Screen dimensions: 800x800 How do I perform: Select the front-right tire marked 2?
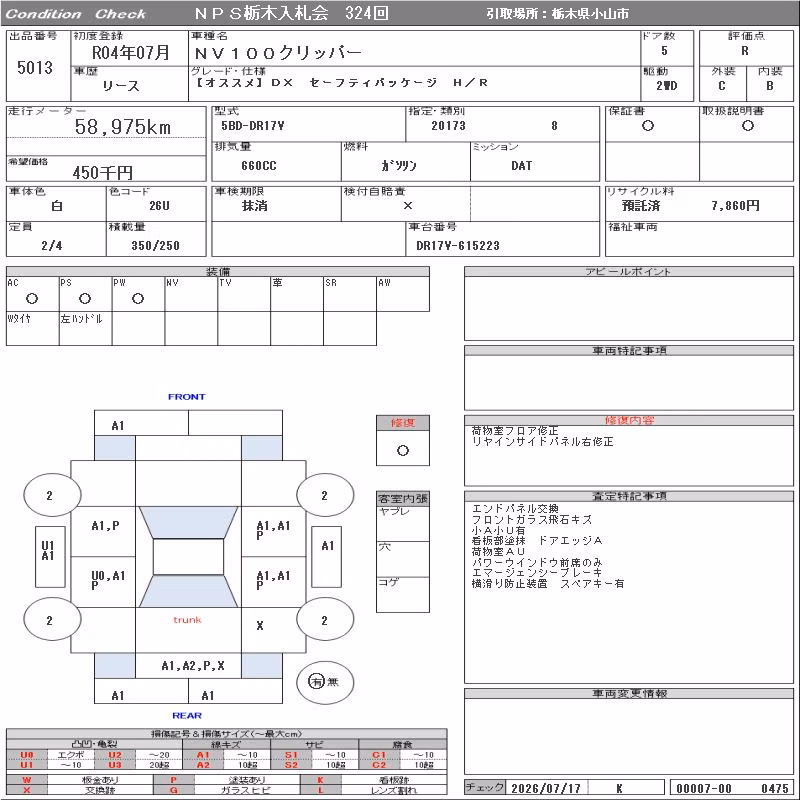tap(325, 495)
